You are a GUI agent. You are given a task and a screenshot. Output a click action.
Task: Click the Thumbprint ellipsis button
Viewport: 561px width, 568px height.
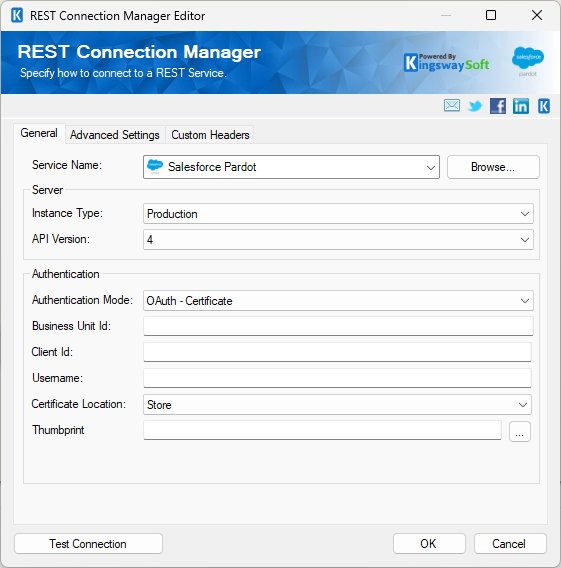(x=520, y=431)
